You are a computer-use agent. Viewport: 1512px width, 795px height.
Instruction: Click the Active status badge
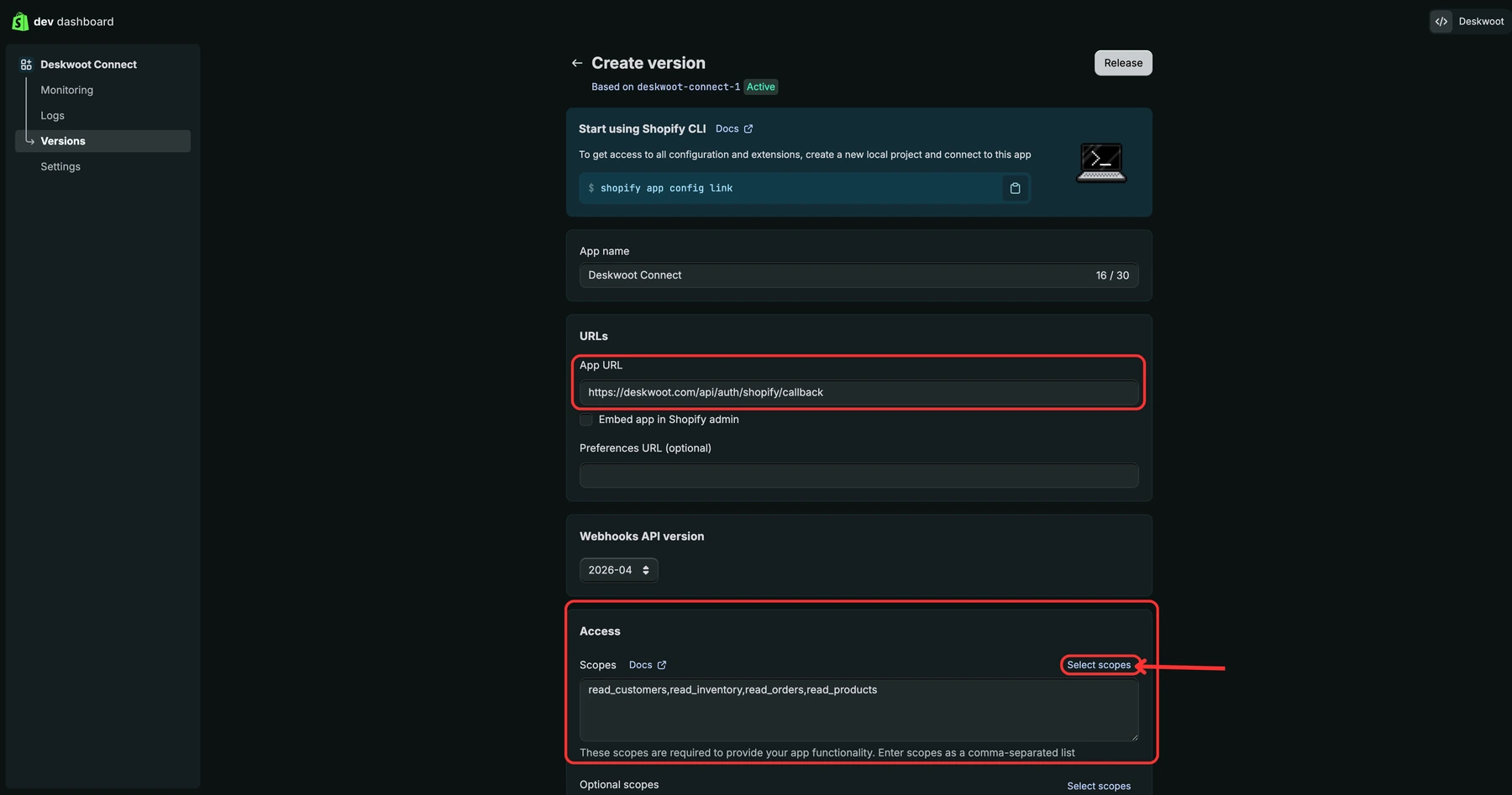click(x=761, y=87)
